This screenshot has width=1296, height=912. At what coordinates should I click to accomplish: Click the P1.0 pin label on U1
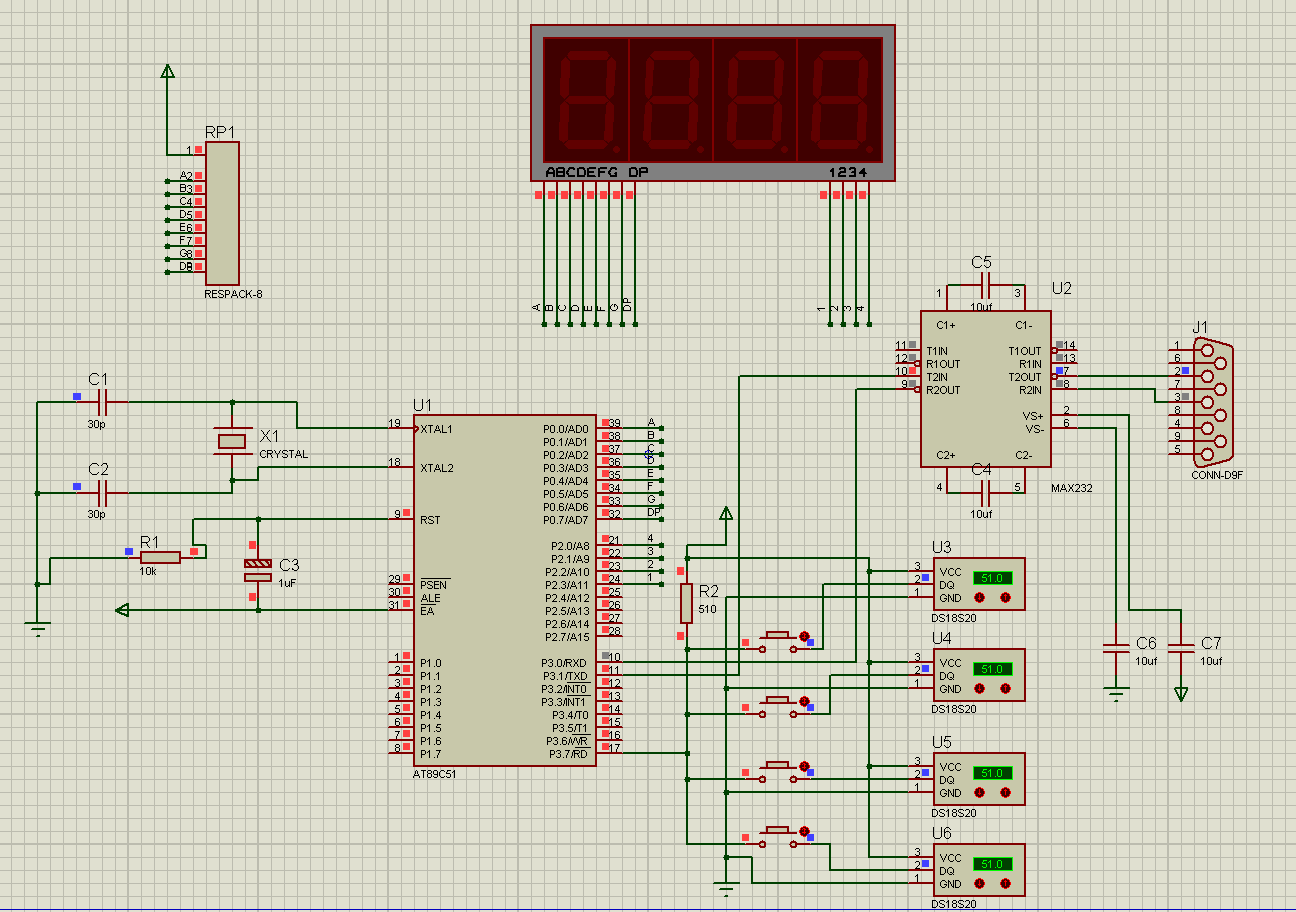pos(431,663)
